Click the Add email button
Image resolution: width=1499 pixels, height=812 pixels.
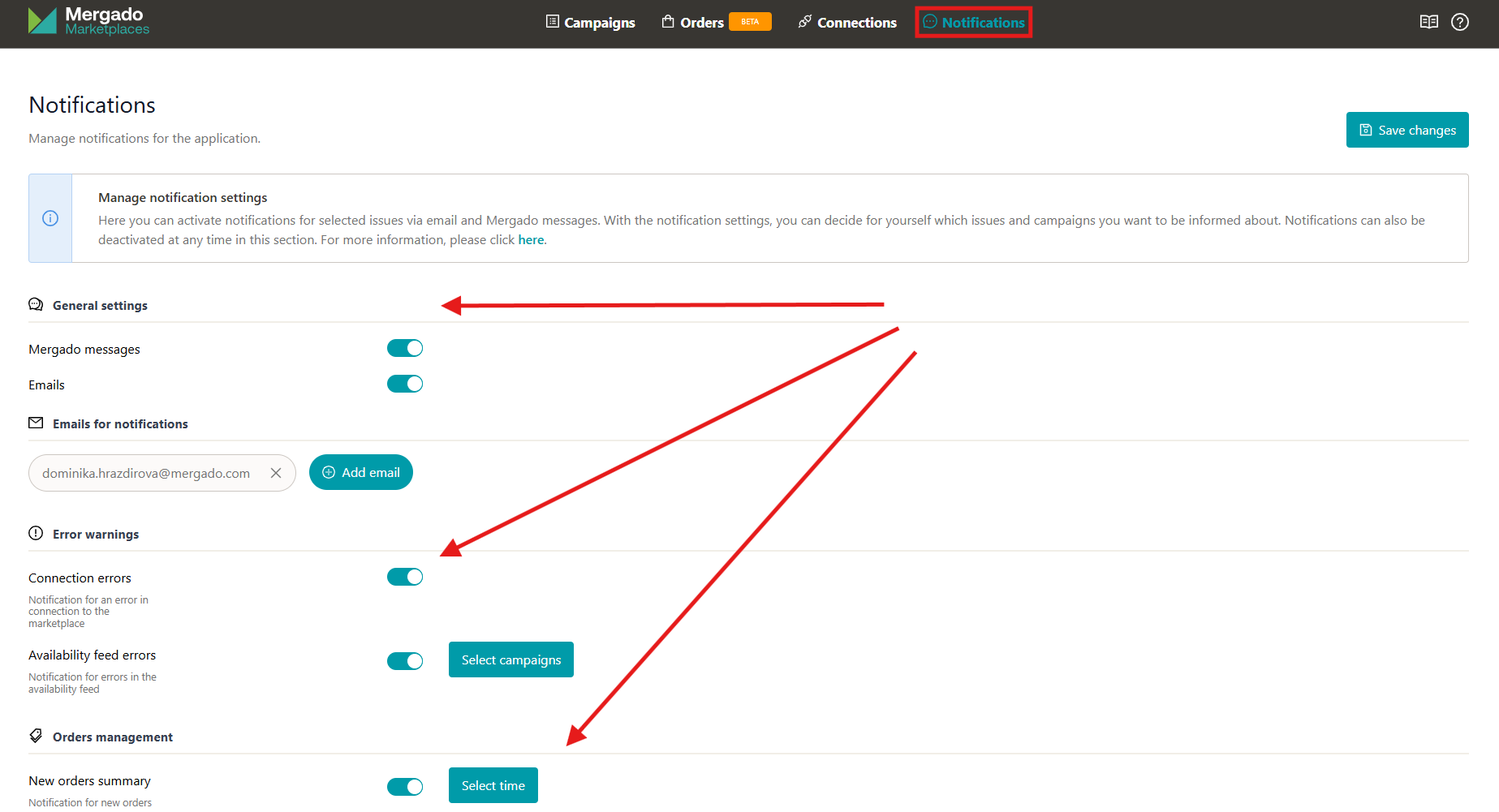(x=361, y=472)
